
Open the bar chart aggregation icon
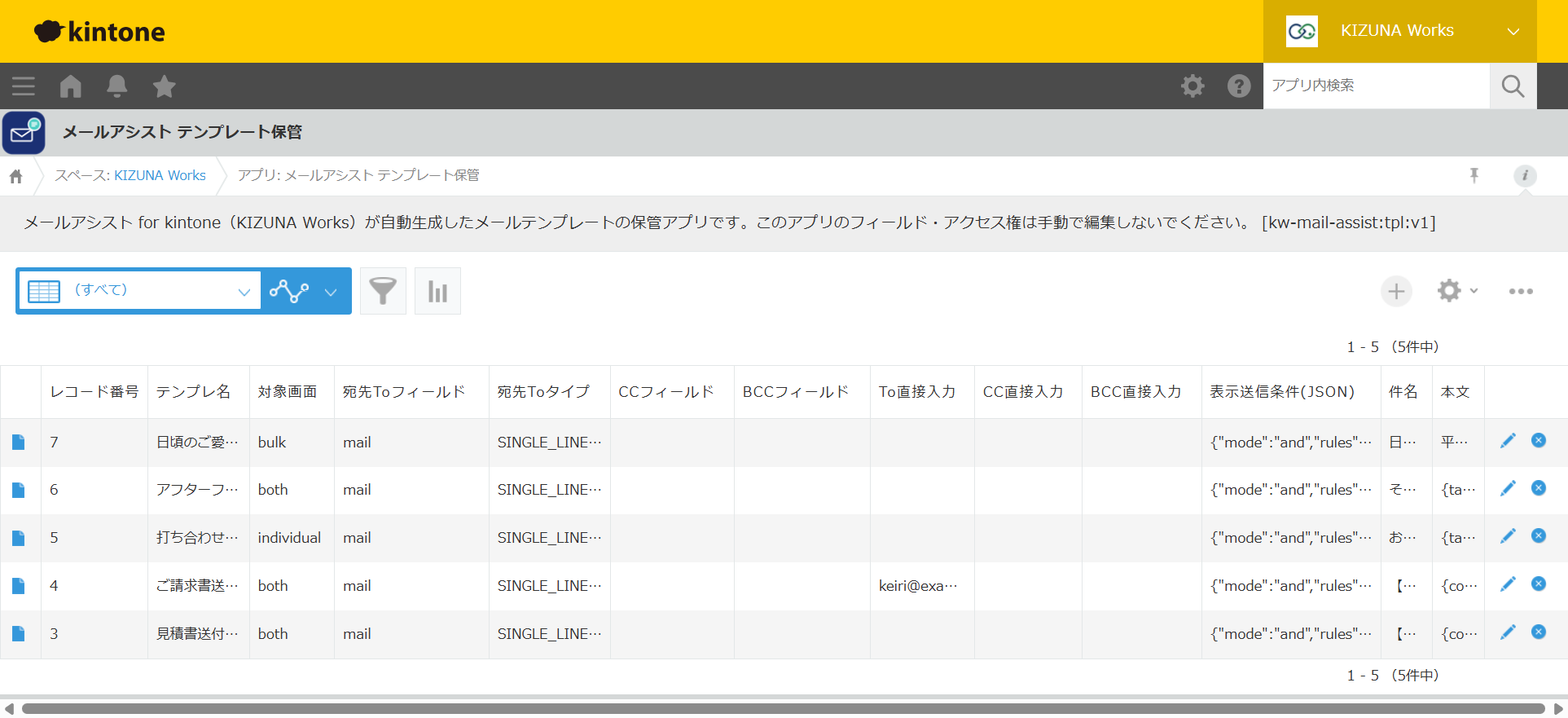(x=437, y=291)
